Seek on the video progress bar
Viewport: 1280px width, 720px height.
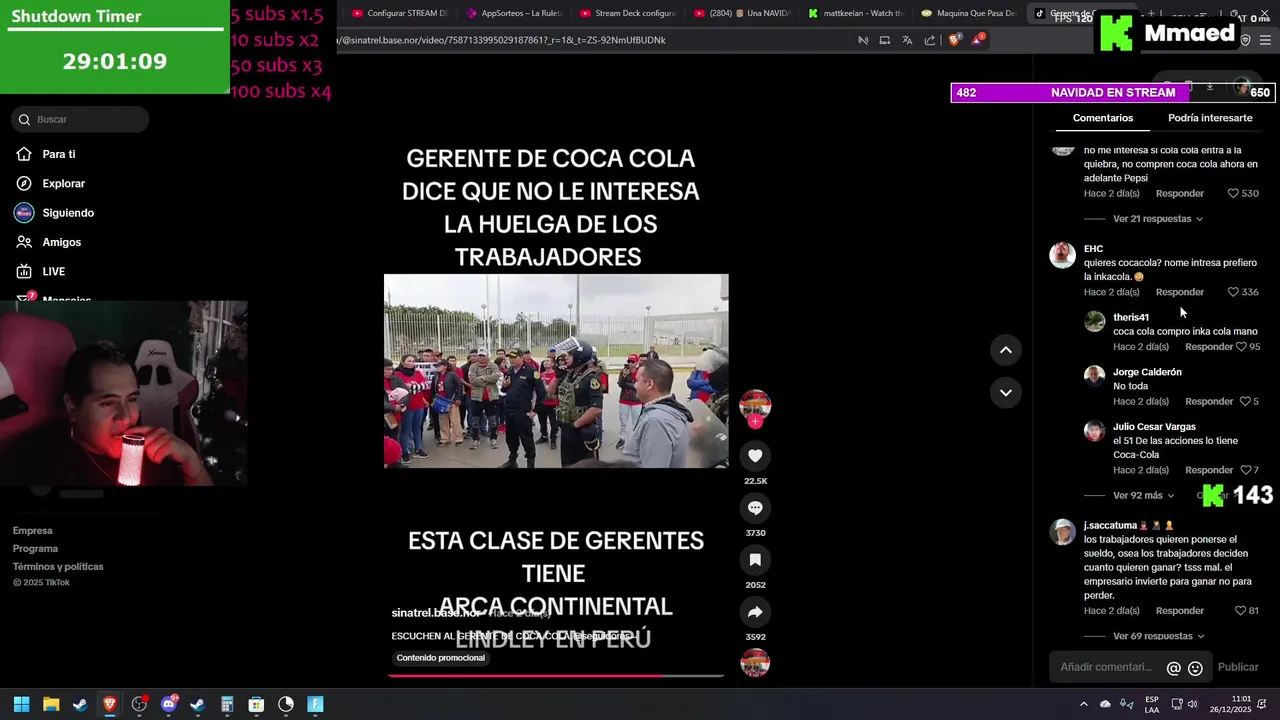pos(556,675)
